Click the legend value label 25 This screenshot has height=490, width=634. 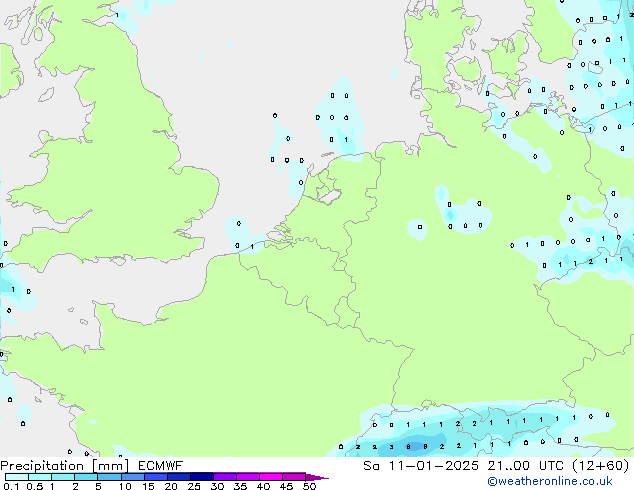194,487
